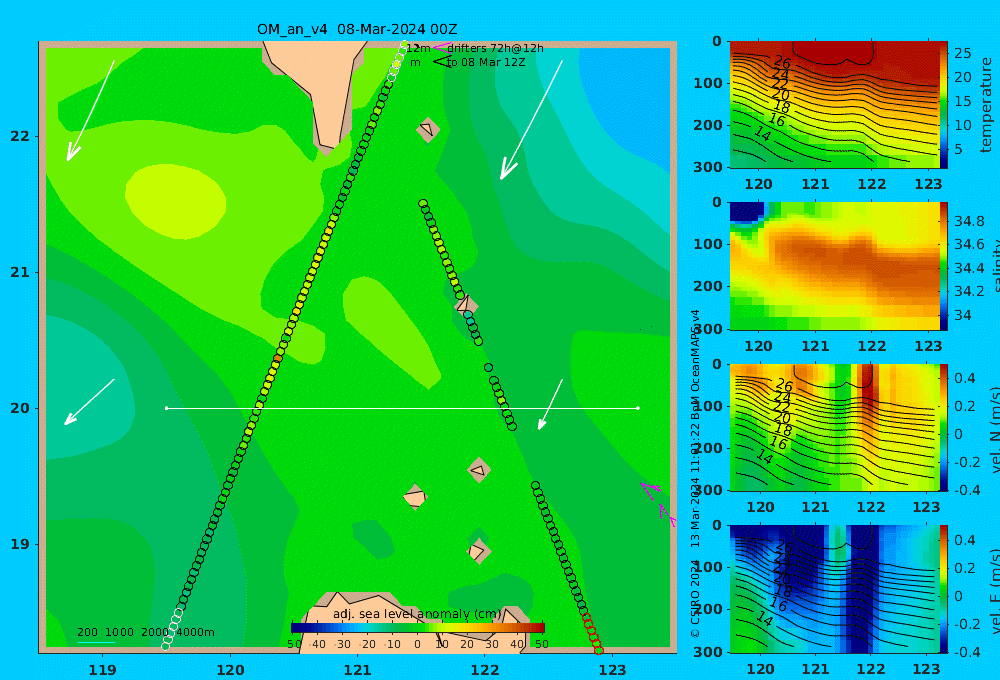Click the salinity colorbar
1000x680 pixels.
944,266
